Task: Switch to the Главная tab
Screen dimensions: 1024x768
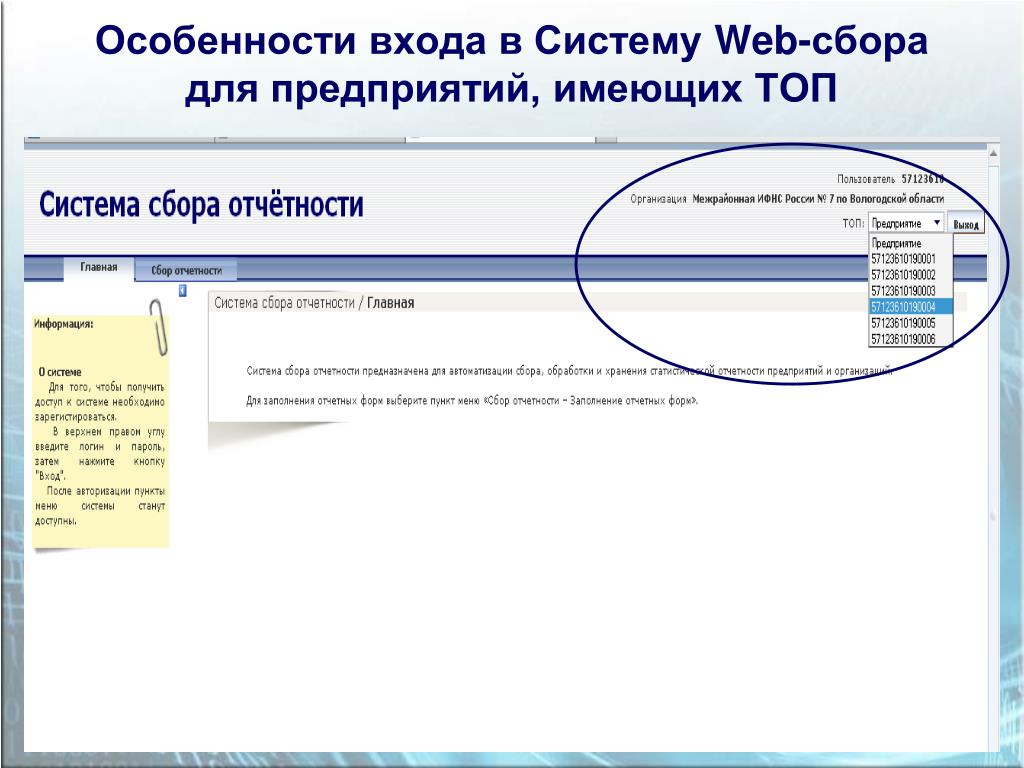Action: (99, 267)
